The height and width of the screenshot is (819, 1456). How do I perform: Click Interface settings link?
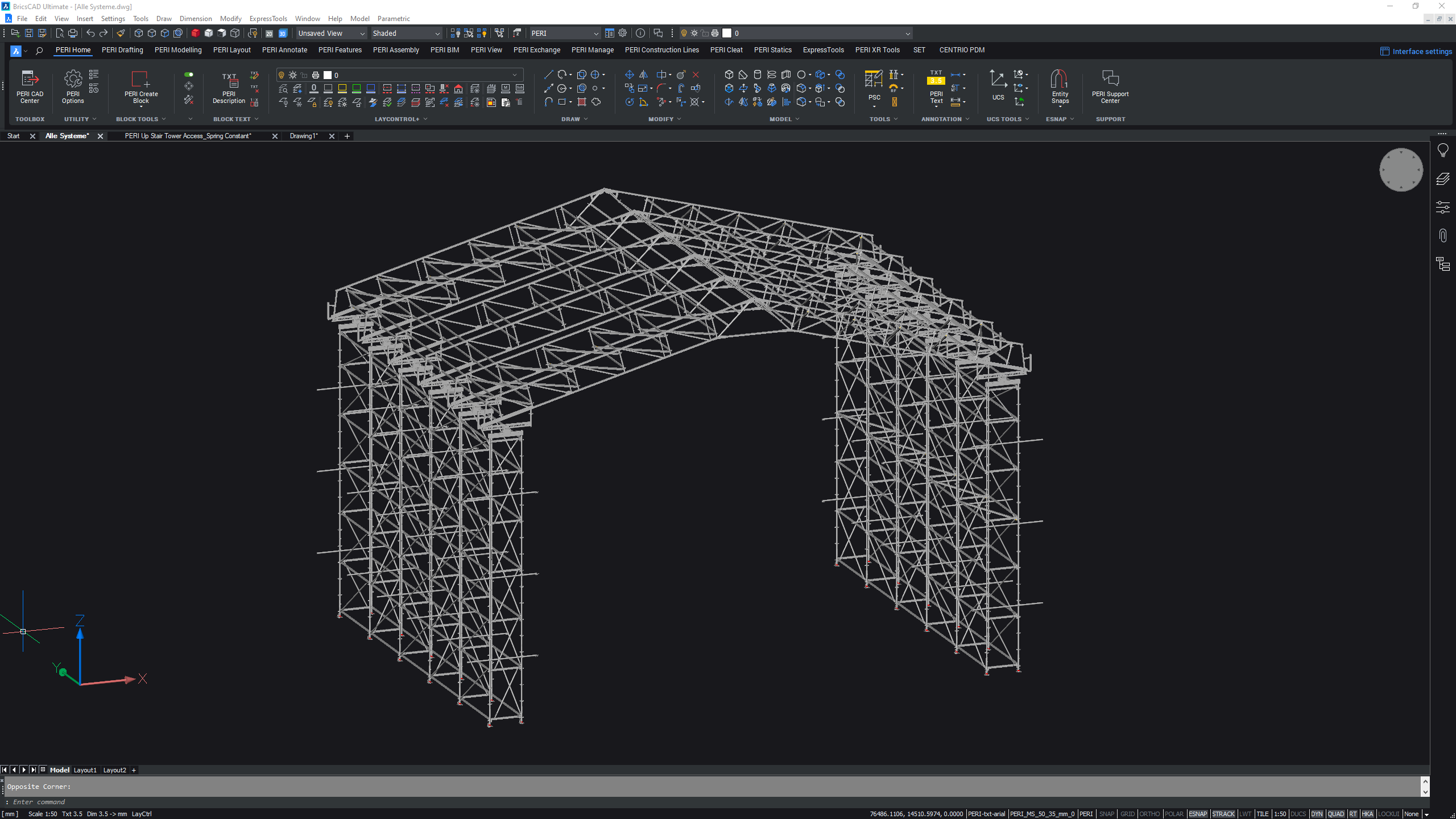point(1421,51)
